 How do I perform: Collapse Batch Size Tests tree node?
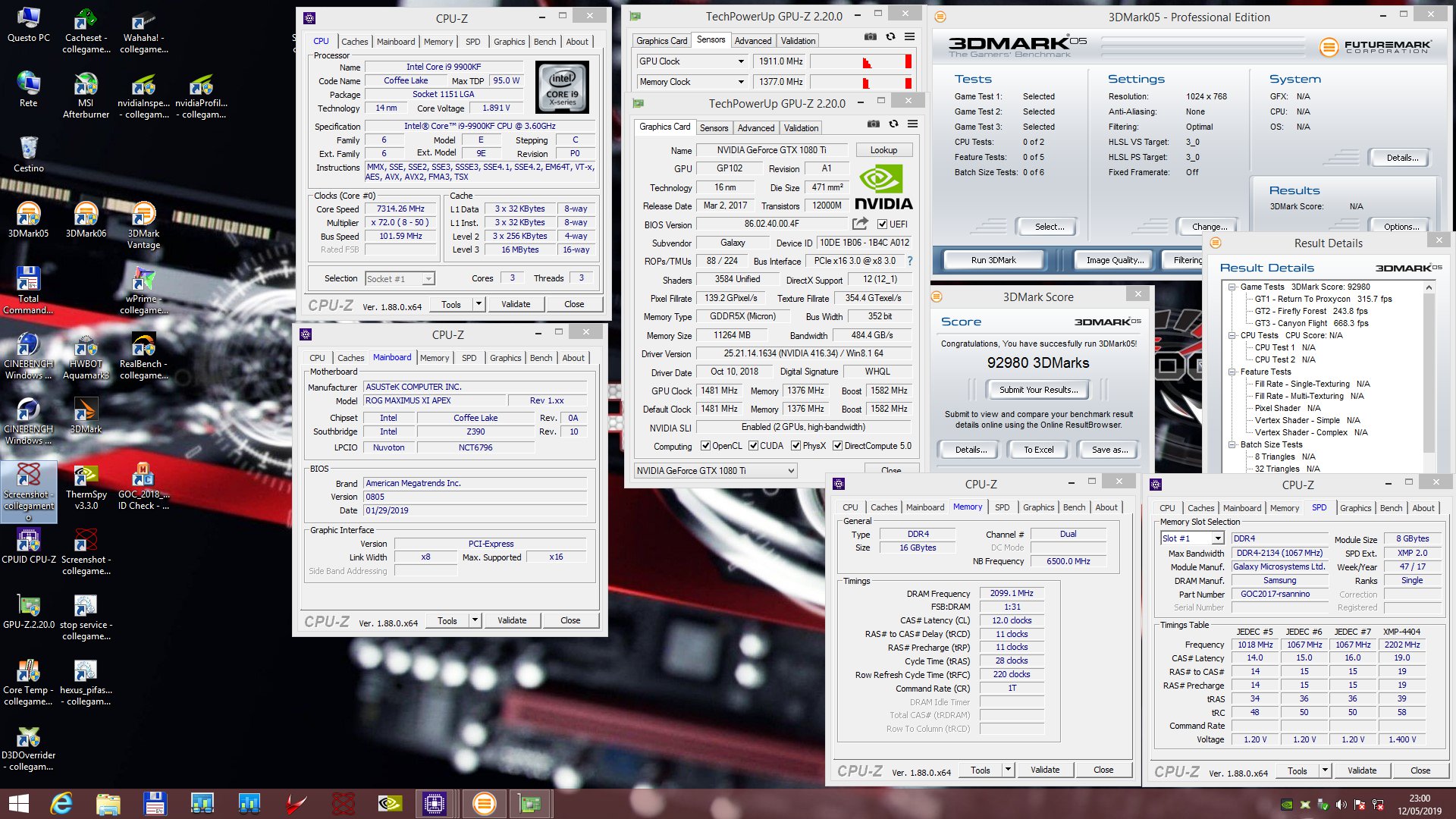pos(1233,444)
